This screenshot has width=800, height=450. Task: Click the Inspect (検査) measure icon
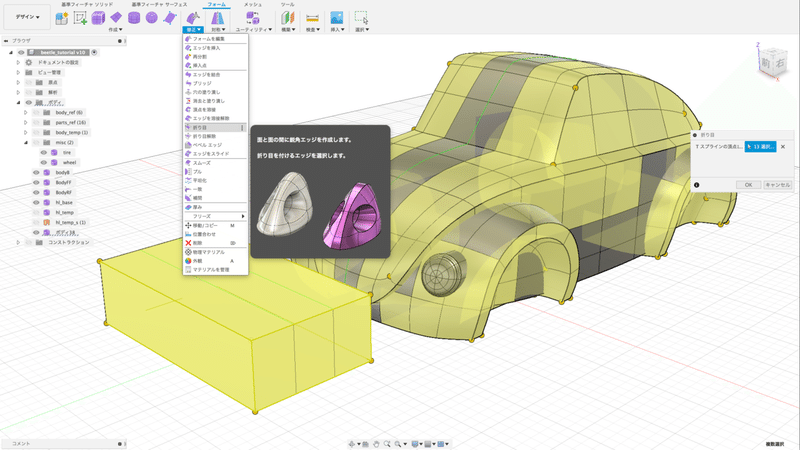click(x=312, y=18)
